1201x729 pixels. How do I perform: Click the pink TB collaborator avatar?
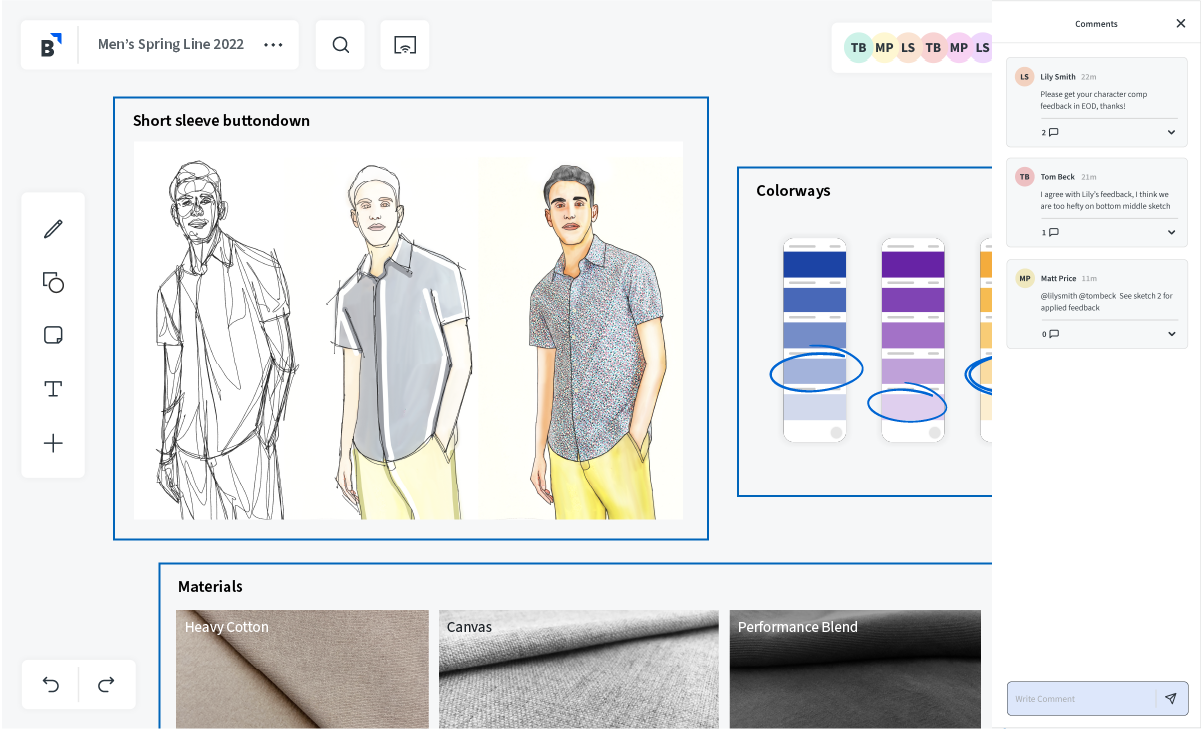click(933, 47)
